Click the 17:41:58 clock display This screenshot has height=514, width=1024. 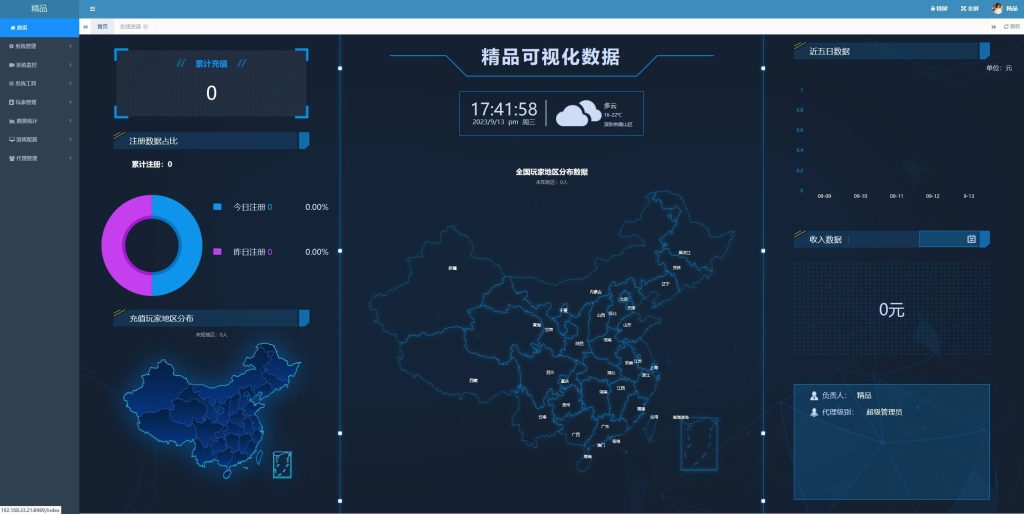click(x=504, y=108)
